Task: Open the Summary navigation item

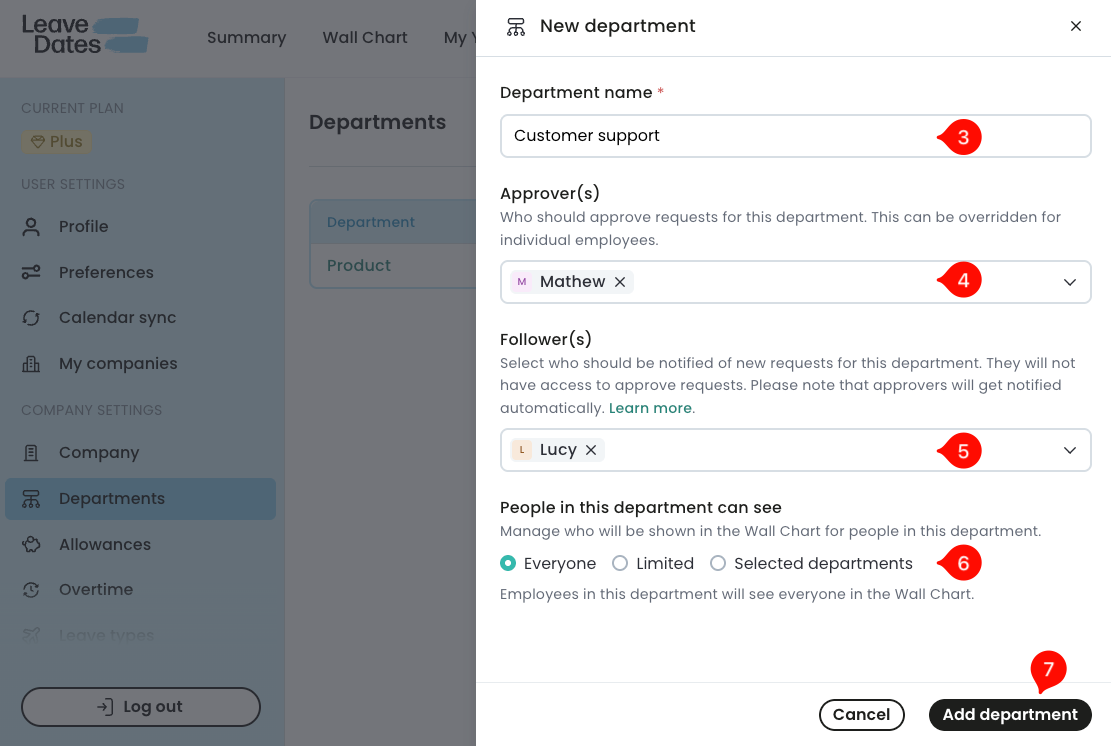Action: (x=246, y=37)
